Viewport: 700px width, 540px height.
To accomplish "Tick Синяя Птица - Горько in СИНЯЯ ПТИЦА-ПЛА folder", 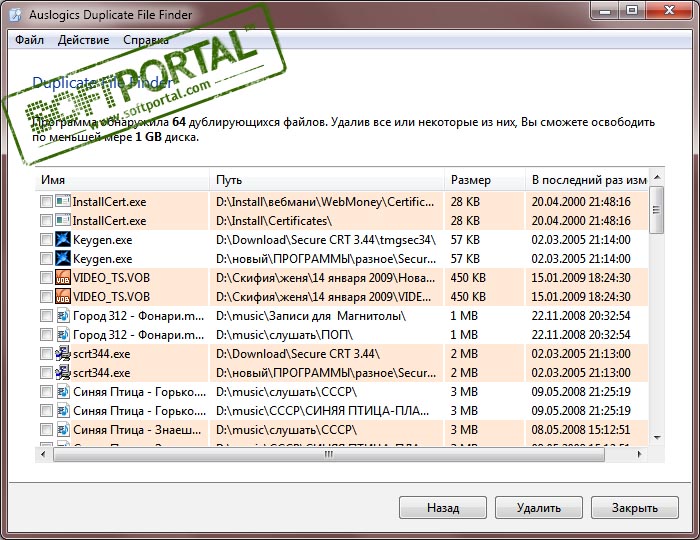I will point(46,411).
